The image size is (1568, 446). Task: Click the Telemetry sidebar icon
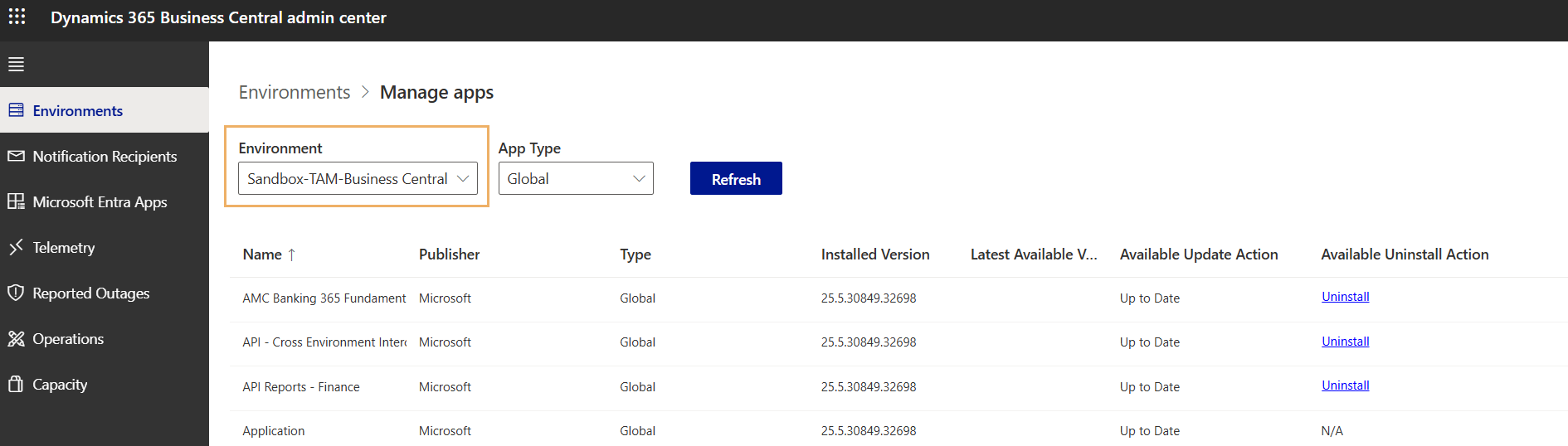[x=17, y=247]
